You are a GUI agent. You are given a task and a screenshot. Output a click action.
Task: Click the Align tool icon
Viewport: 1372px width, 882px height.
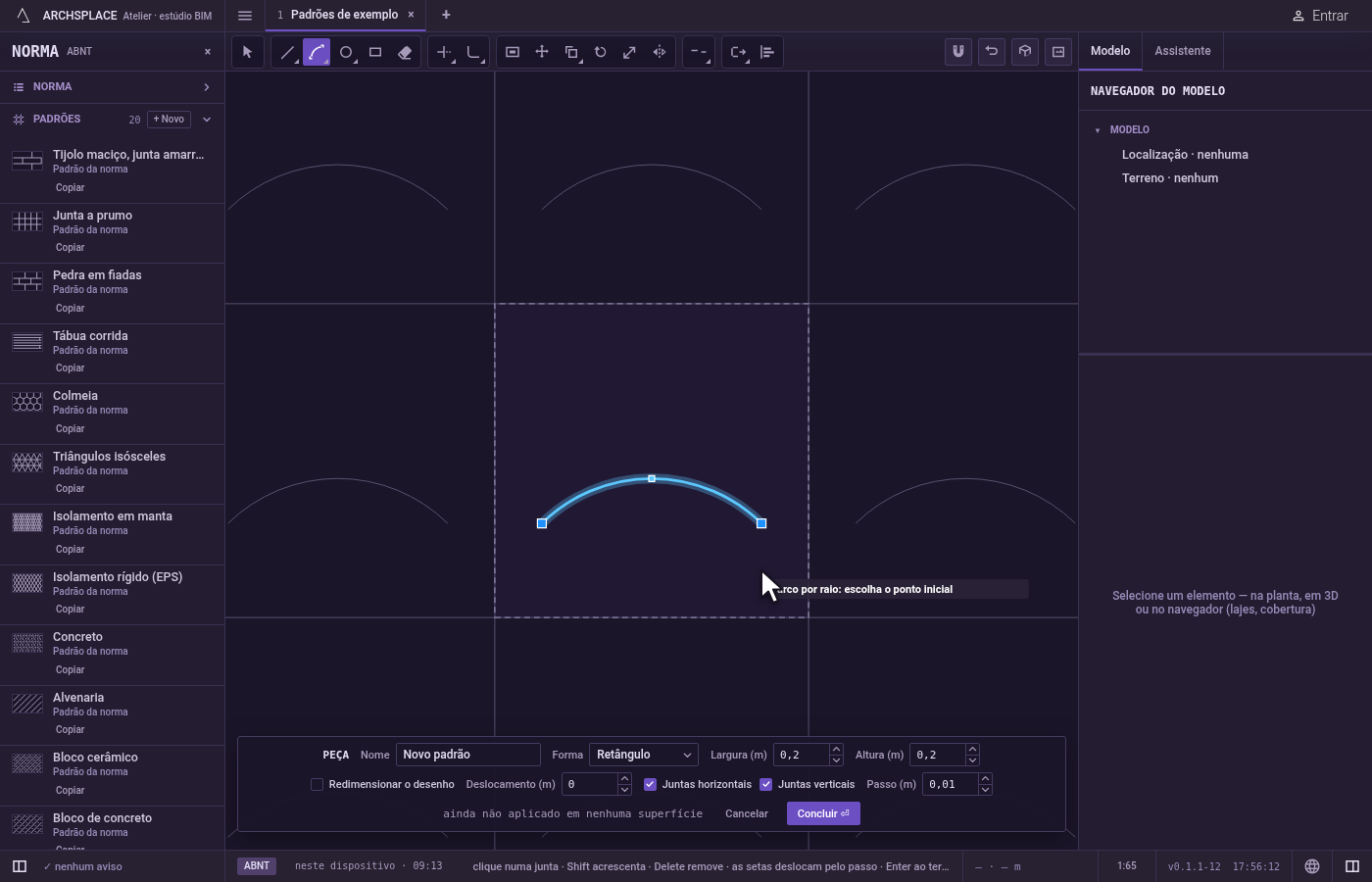(767, 52)
